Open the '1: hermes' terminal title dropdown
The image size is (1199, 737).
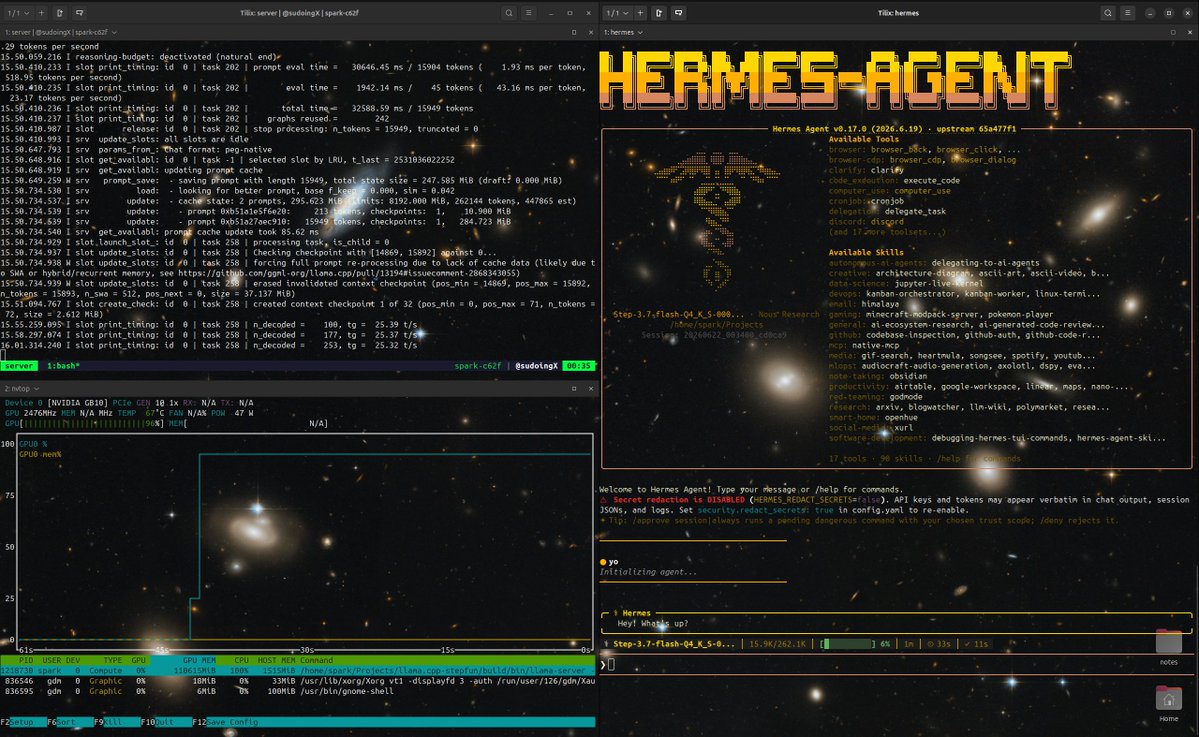(x=623, y=33)
